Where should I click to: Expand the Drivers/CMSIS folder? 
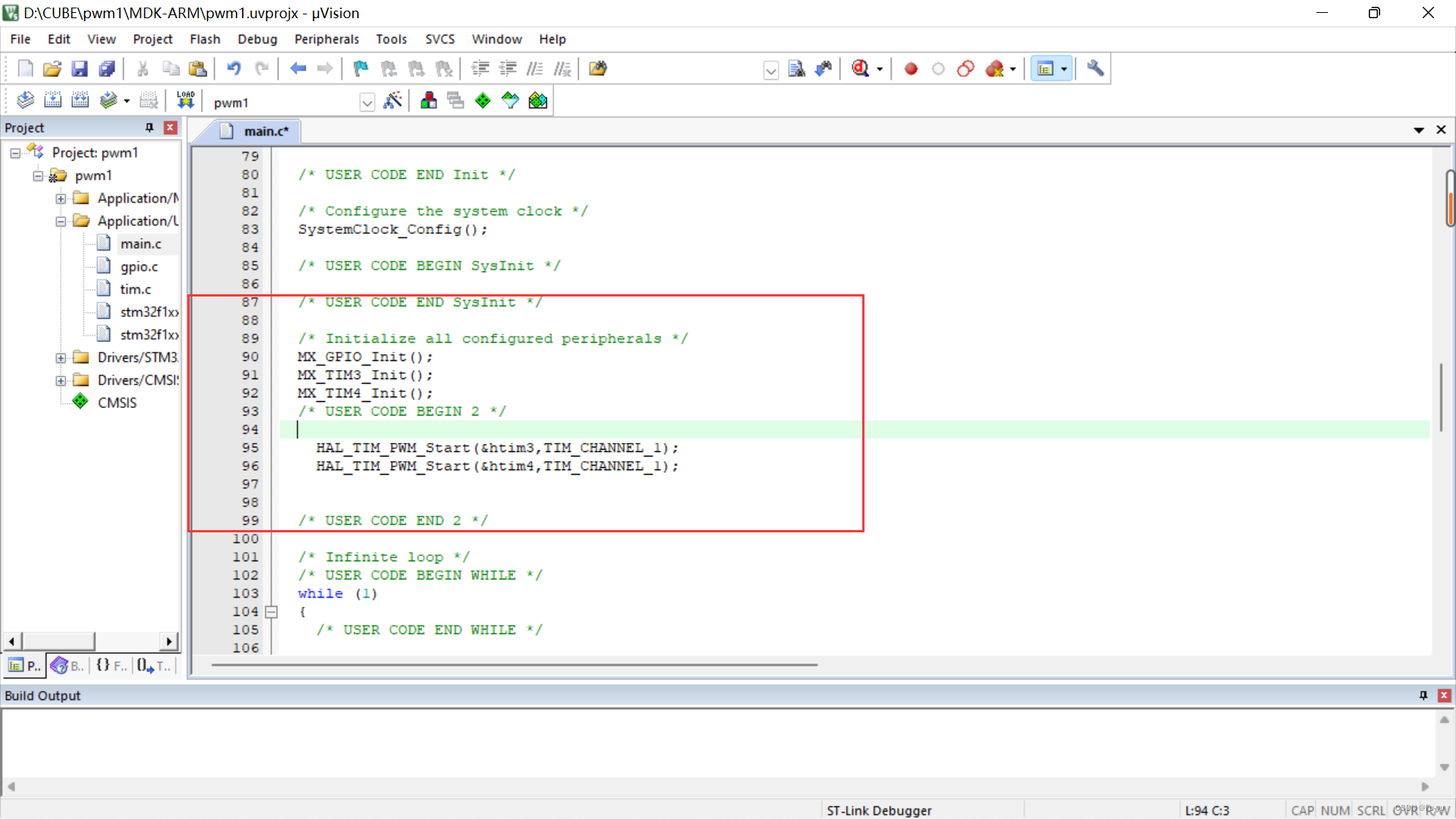61,381
